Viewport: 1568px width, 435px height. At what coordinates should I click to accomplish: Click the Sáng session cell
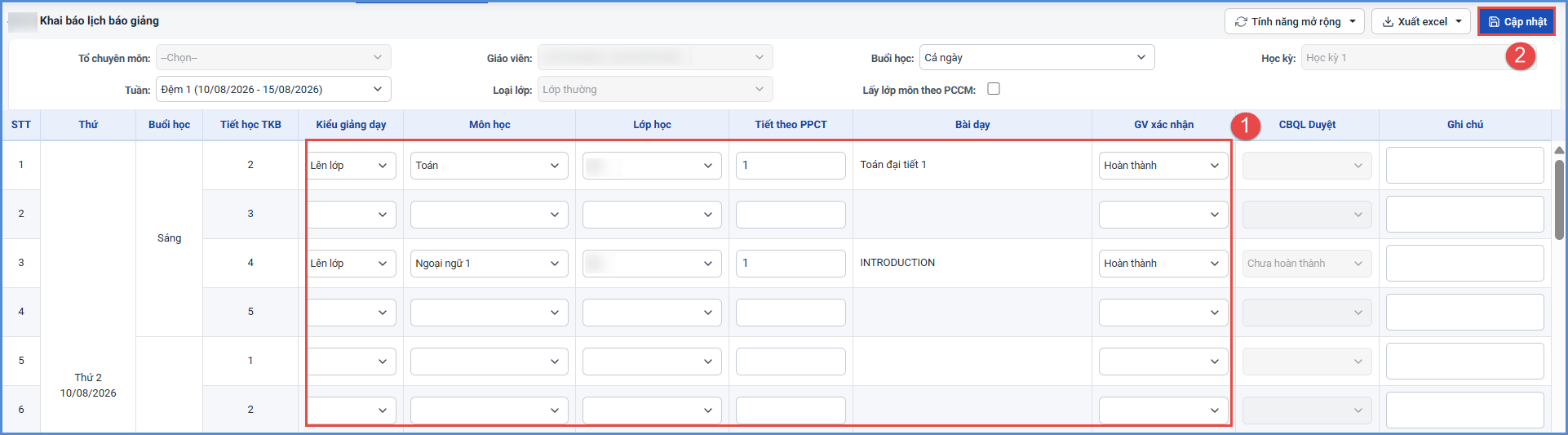(169, 238)
